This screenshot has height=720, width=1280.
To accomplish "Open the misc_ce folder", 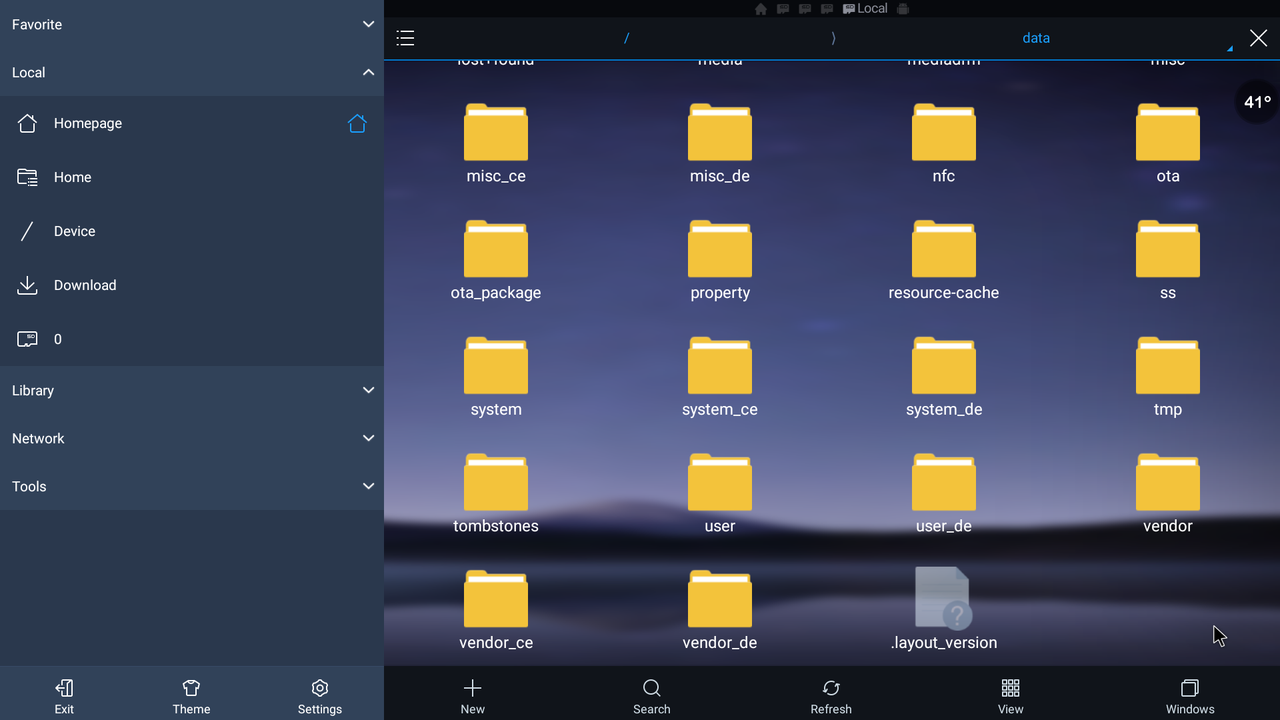I will (x=496, y=143).
